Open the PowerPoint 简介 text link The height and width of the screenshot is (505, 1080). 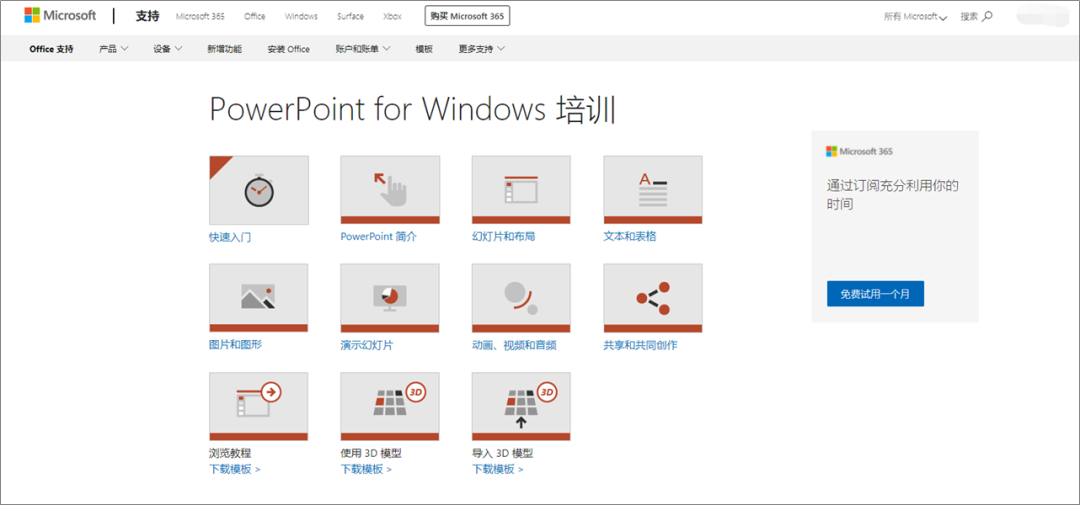tap(378, 236)
